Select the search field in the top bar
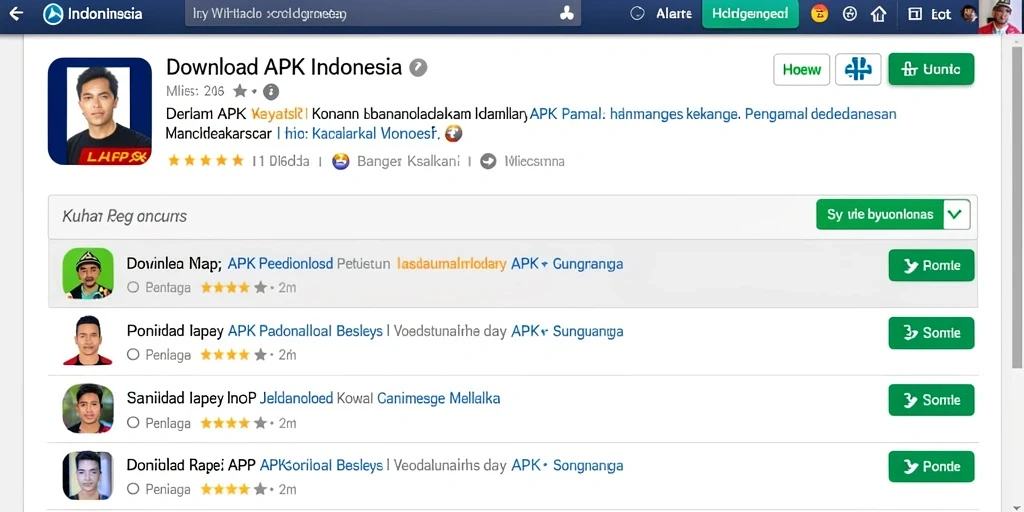 pos(383,14)
